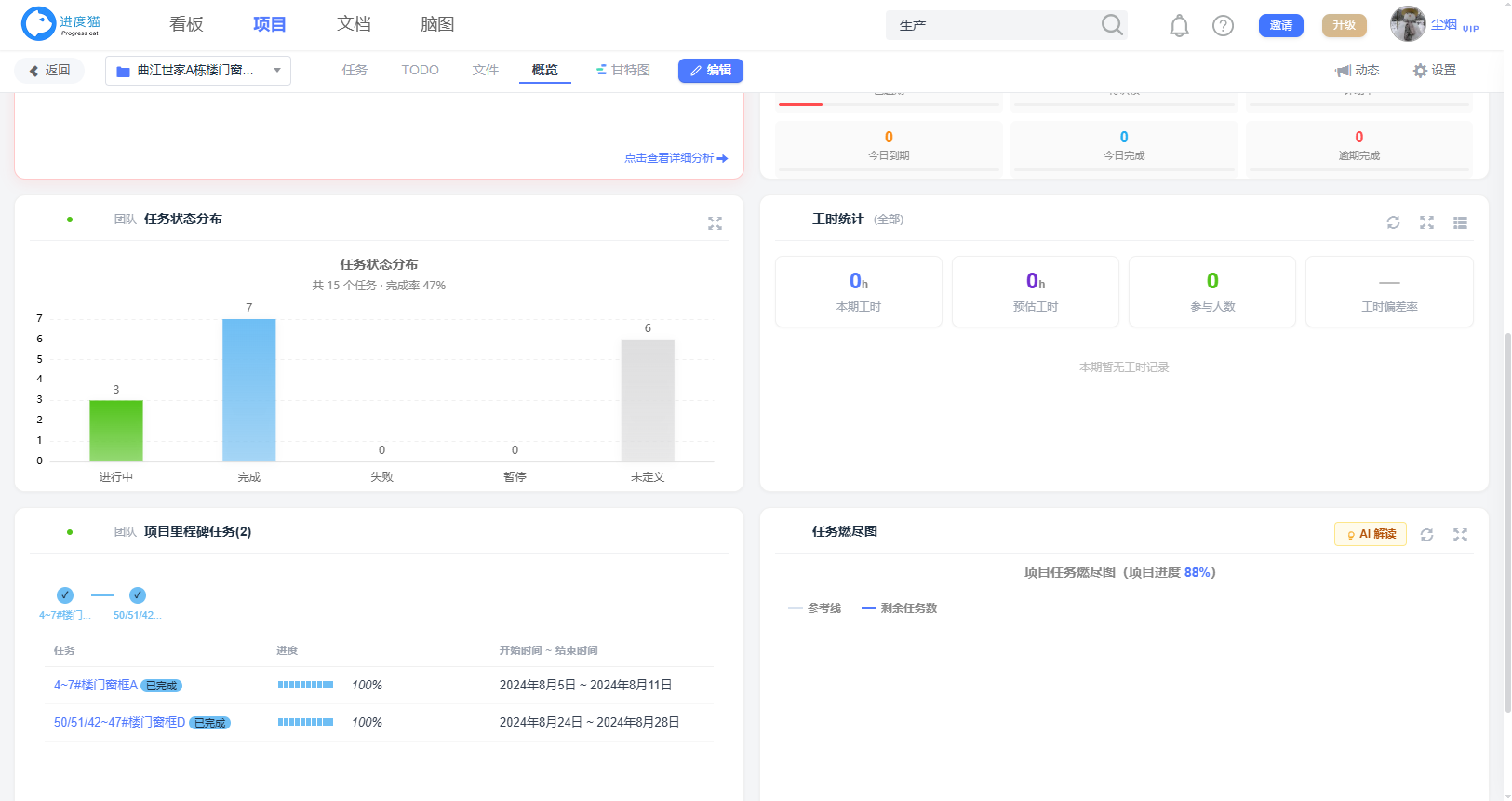Click the page vertical scrollbar

1507,523
